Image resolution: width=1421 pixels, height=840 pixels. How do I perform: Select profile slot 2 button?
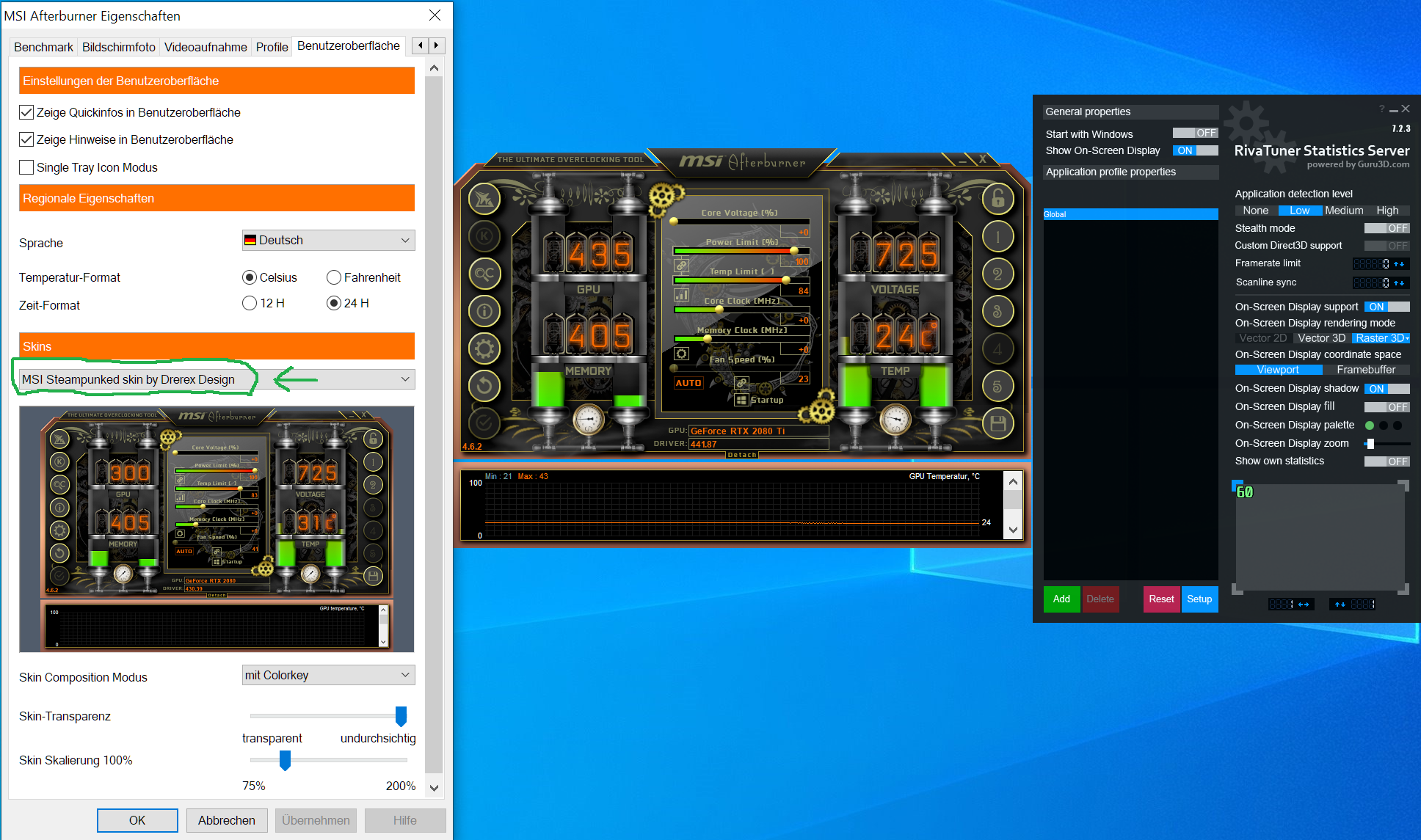997,274
